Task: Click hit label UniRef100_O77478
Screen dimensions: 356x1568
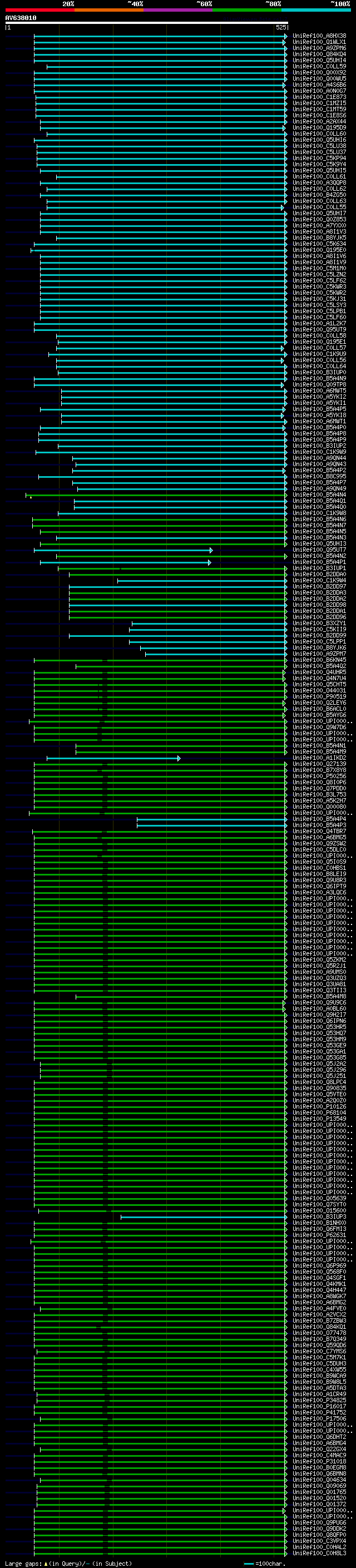Action: [x=319, y=1333]
